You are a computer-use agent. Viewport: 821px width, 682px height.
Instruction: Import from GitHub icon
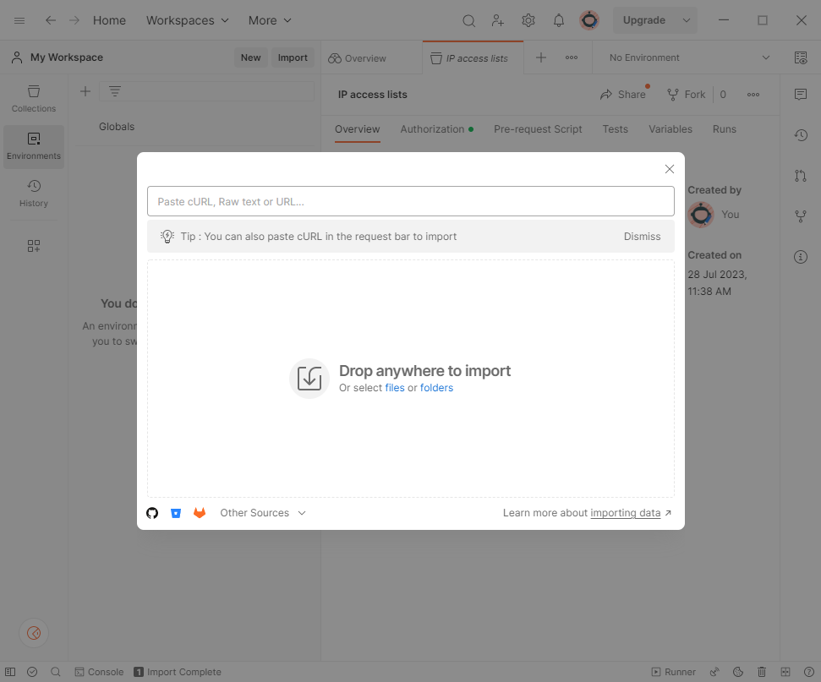tap(152, 513)
